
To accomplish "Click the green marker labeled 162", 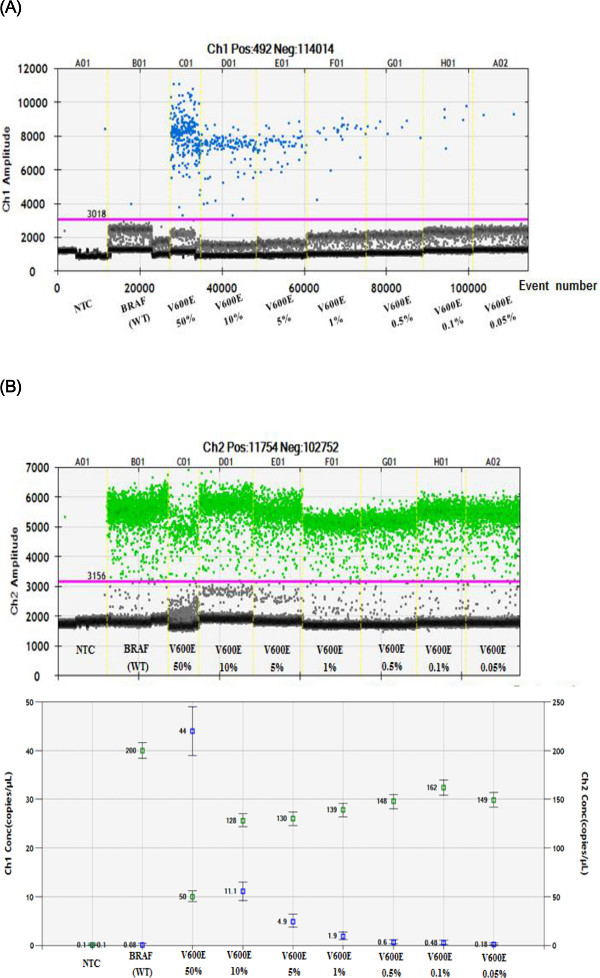I will [443, 788].
